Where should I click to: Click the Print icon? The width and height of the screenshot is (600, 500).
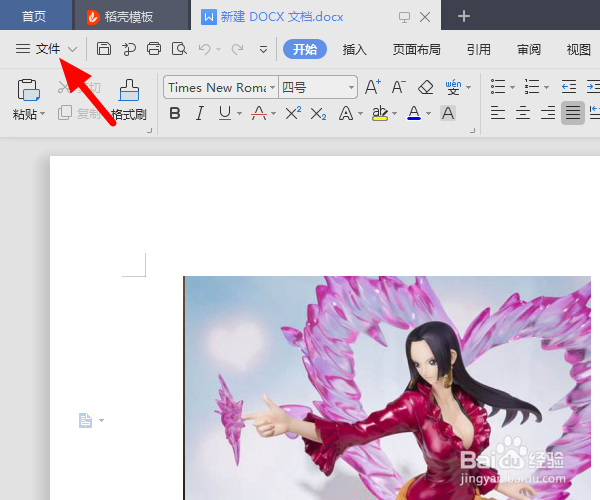[154, 49]
